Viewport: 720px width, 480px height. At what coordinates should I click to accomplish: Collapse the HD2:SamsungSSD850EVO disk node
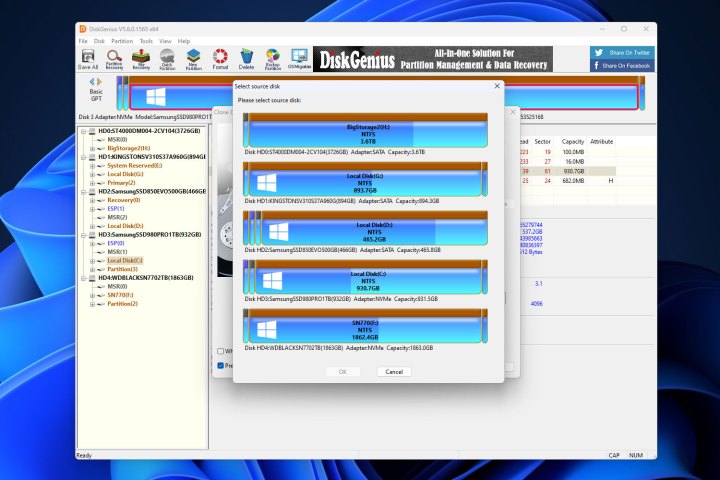pos(84,192)
